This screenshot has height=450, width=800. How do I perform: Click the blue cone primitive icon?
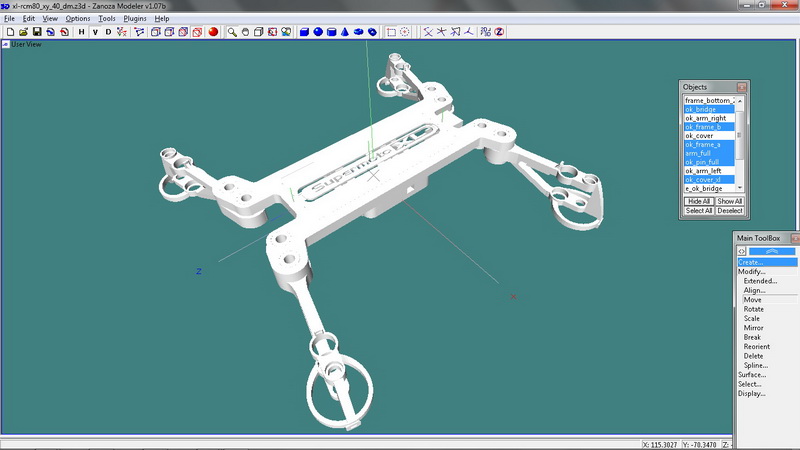(345, 32)
